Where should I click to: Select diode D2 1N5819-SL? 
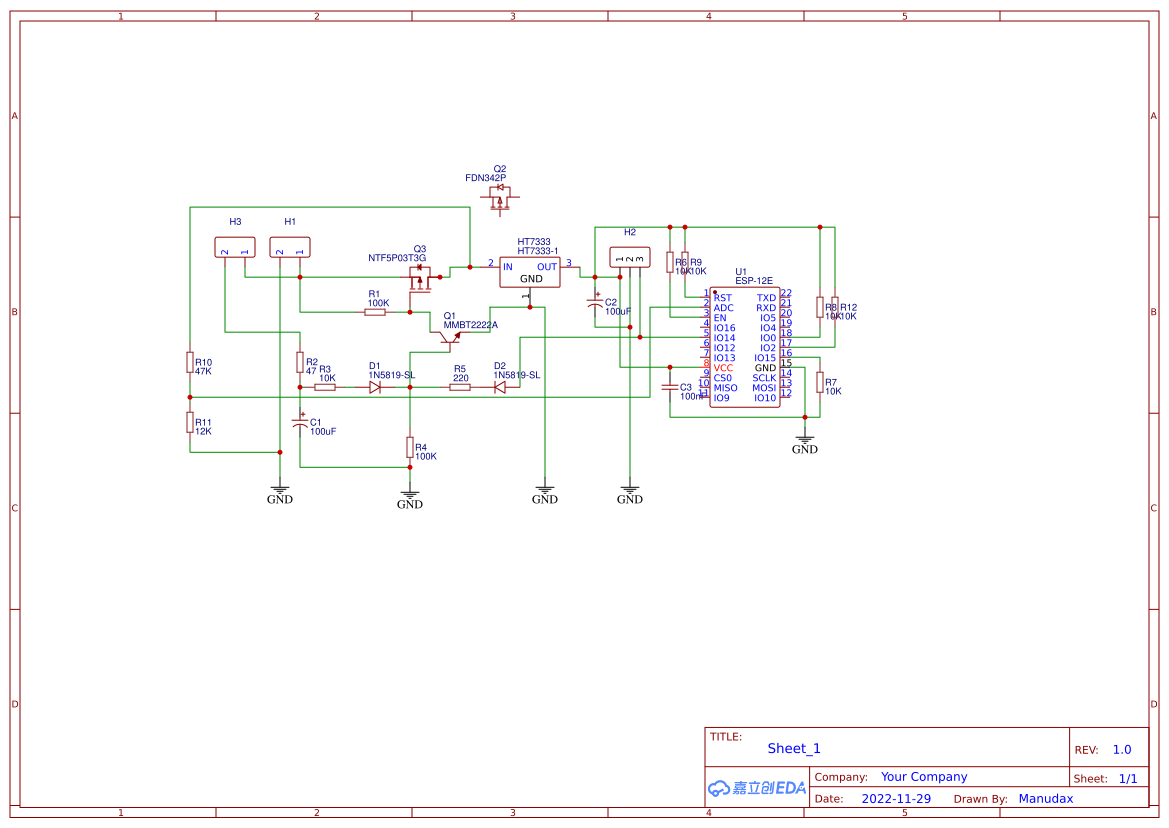[499, 385]
